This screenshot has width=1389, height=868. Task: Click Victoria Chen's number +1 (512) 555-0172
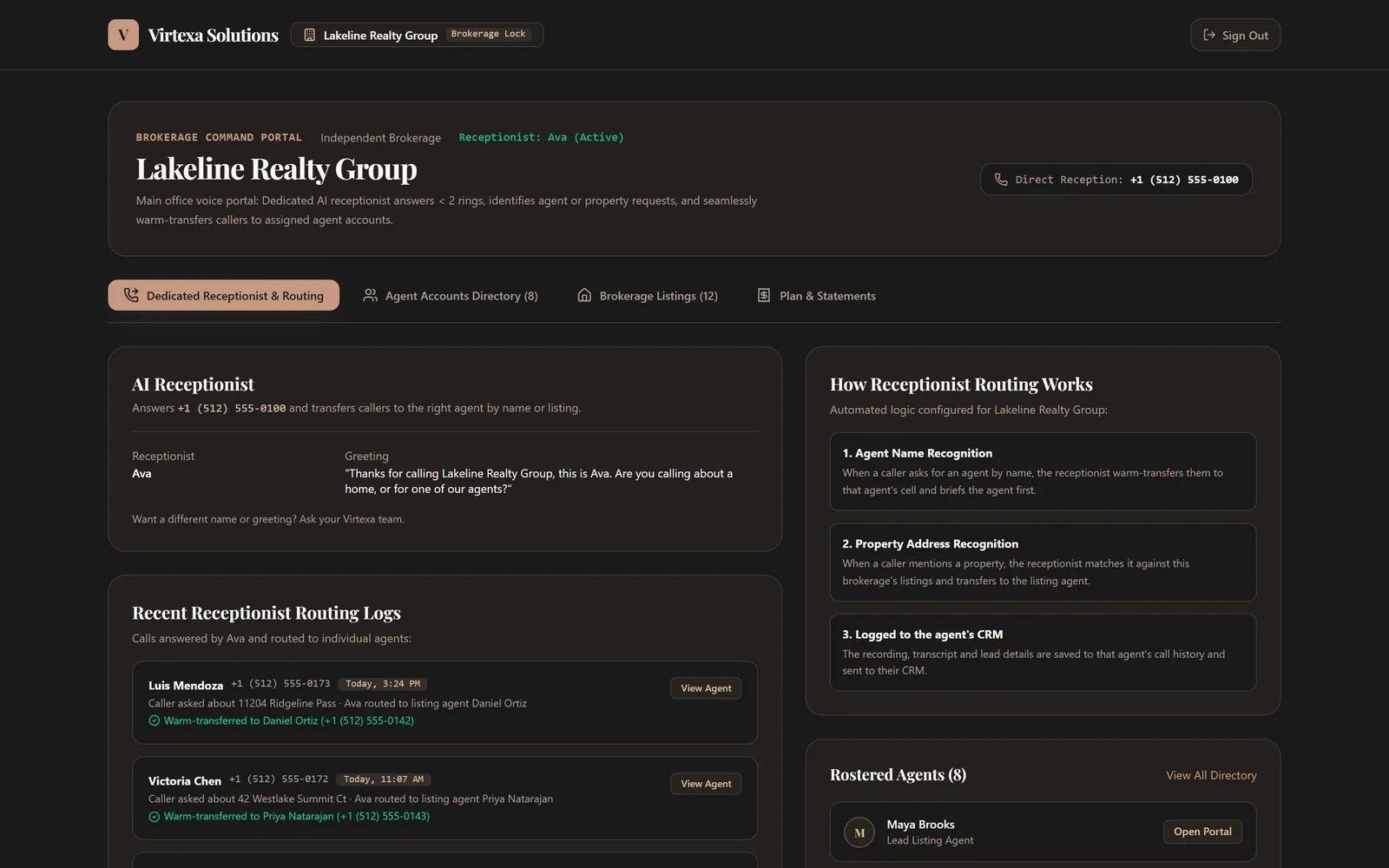tap(279, 779)
